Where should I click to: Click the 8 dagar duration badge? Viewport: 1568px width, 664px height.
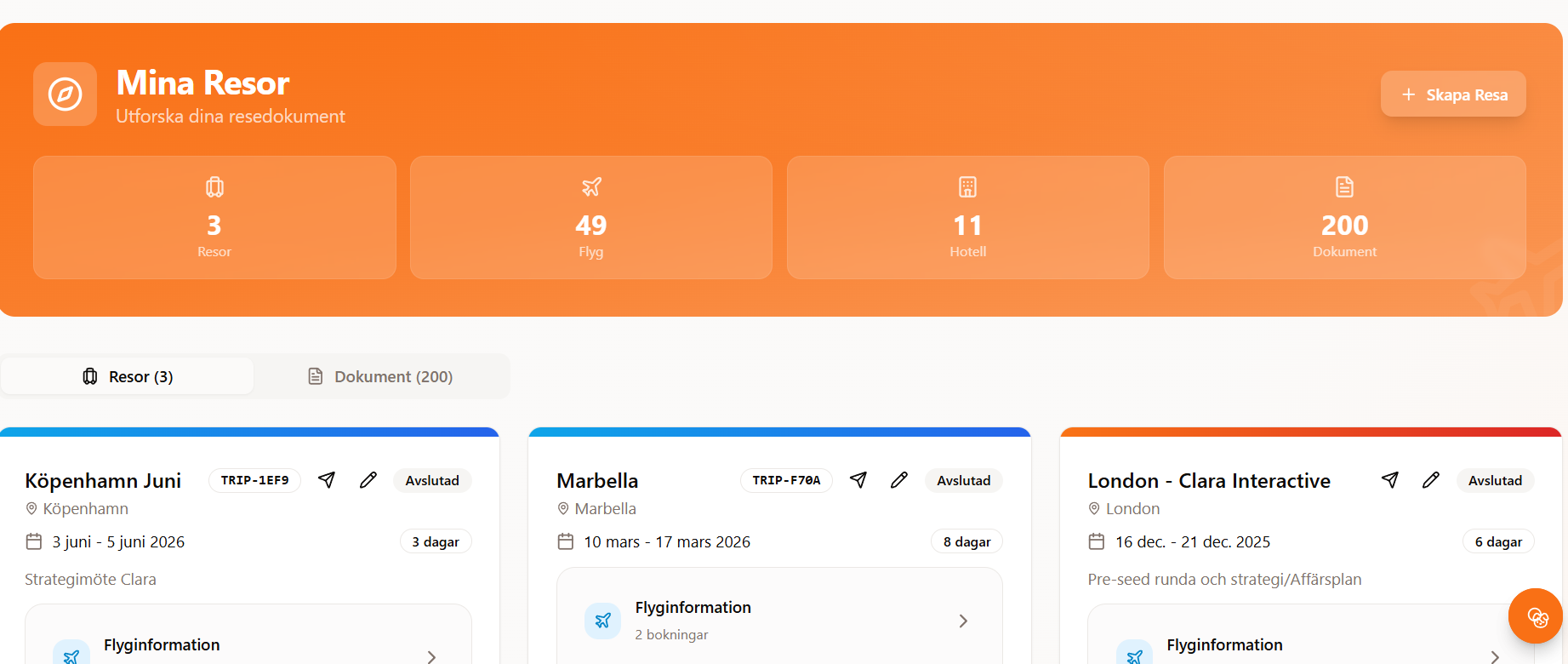click(x=967, y=541)
